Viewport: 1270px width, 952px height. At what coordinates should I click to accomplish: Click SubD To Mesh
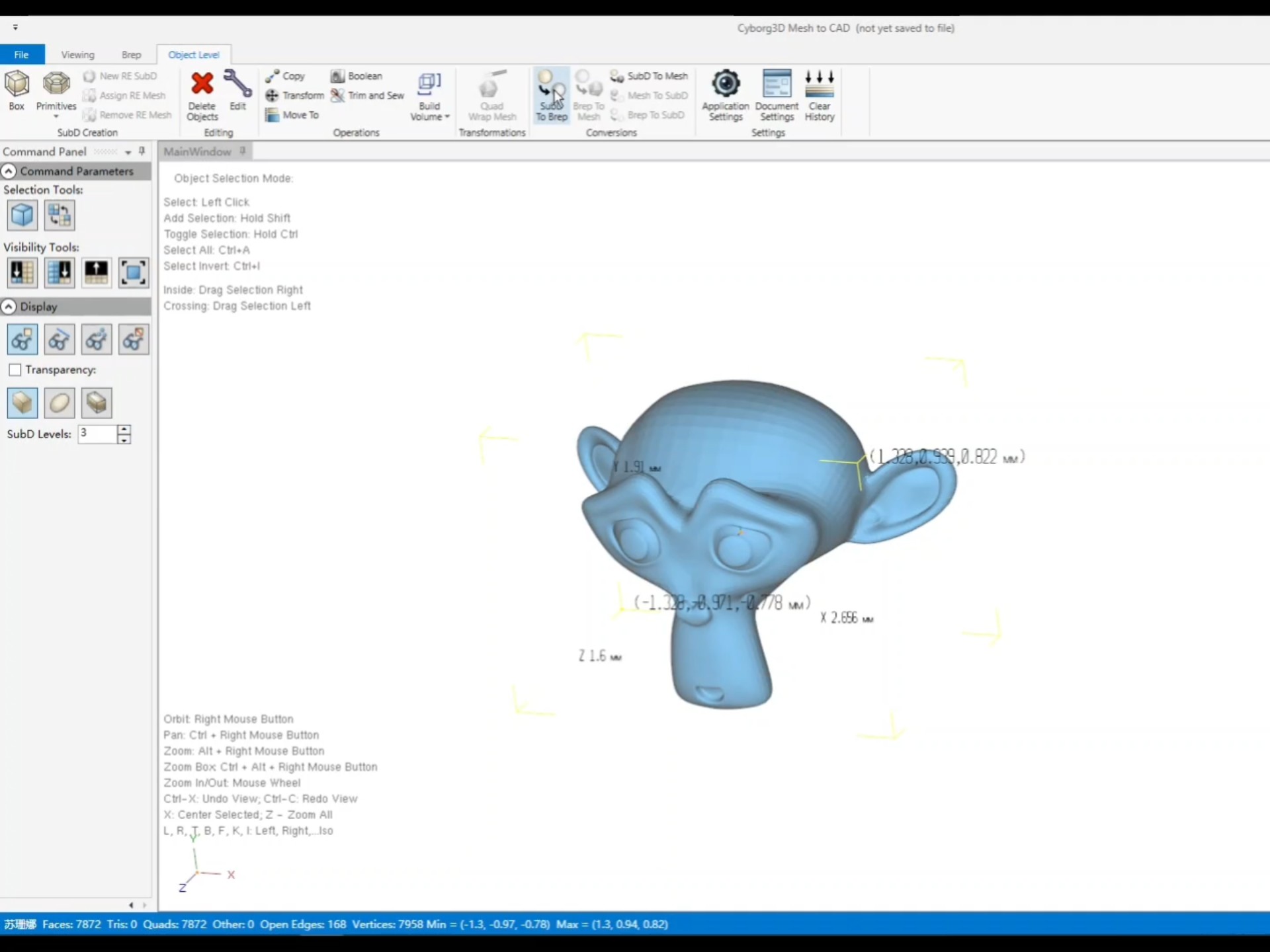click(649, 76)
